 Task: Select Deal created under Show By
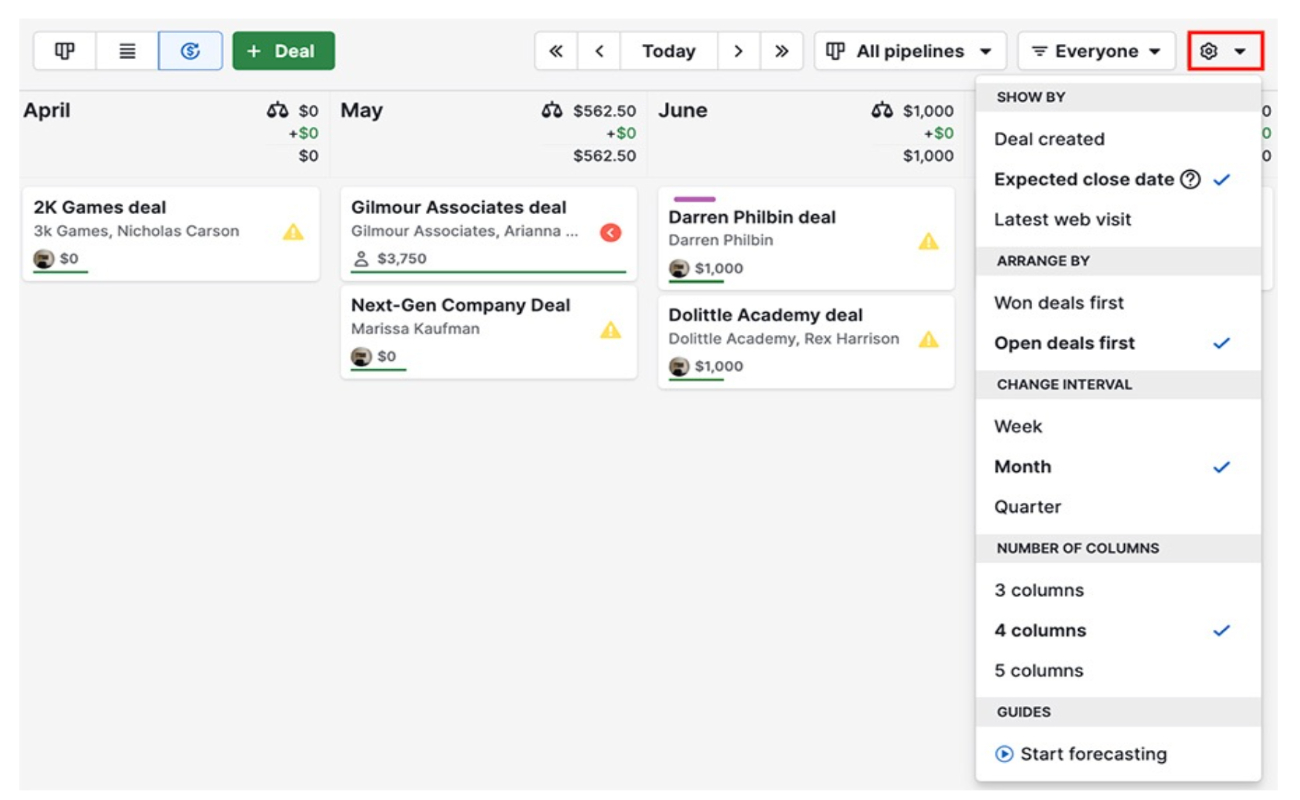coord(1049,139)
